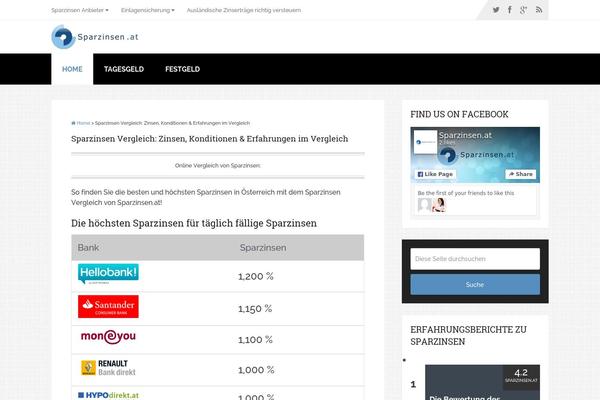Viewport: 600px width, 400px height.
Task: Click the blue Suche button
Action: 475,284
